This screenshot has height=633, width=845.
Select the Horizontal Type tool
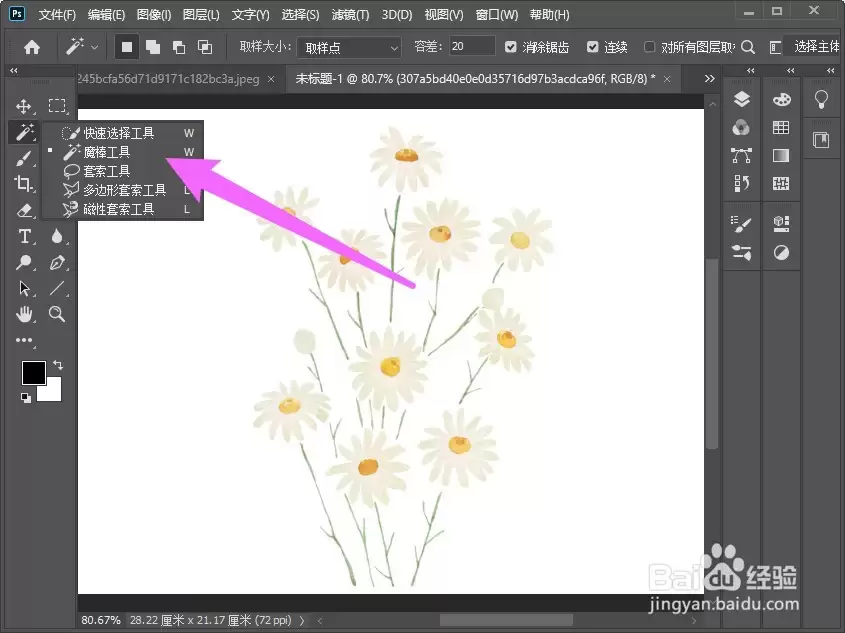coord(24,236)
